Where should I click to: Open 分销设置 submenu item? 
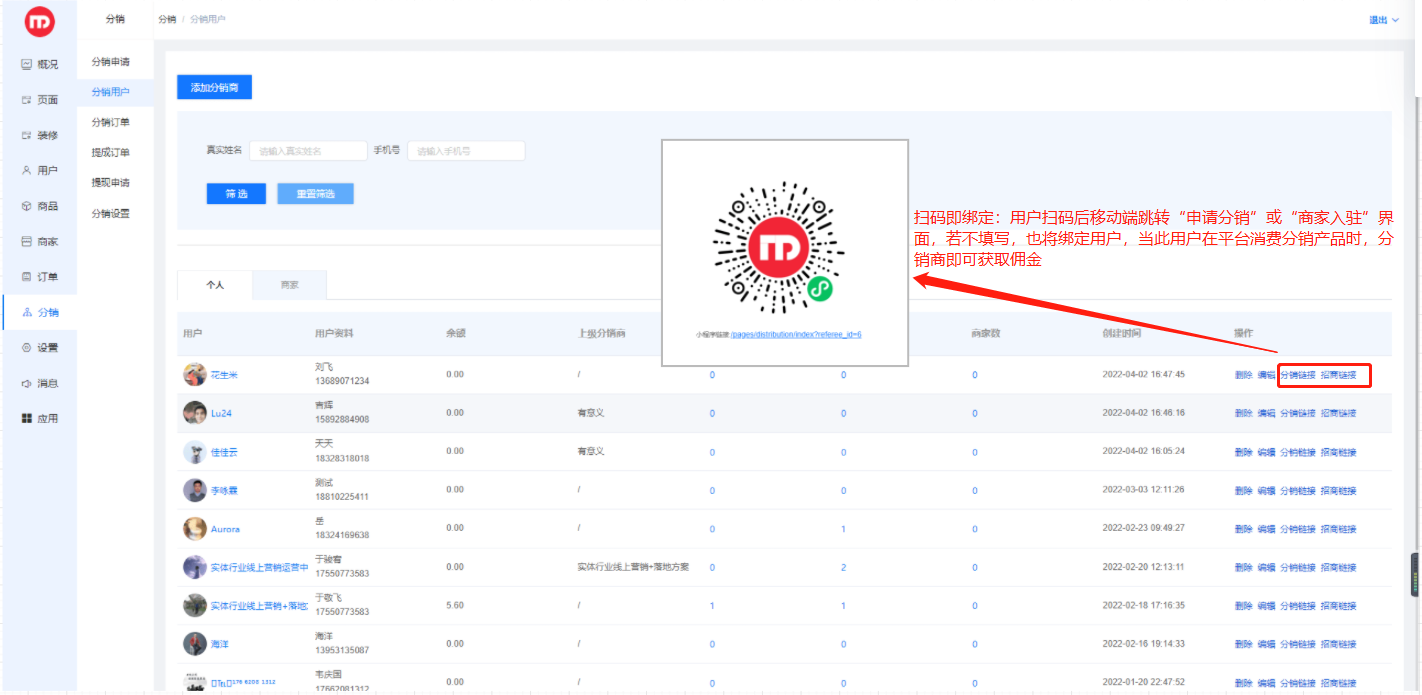click(x=110, y=213)
